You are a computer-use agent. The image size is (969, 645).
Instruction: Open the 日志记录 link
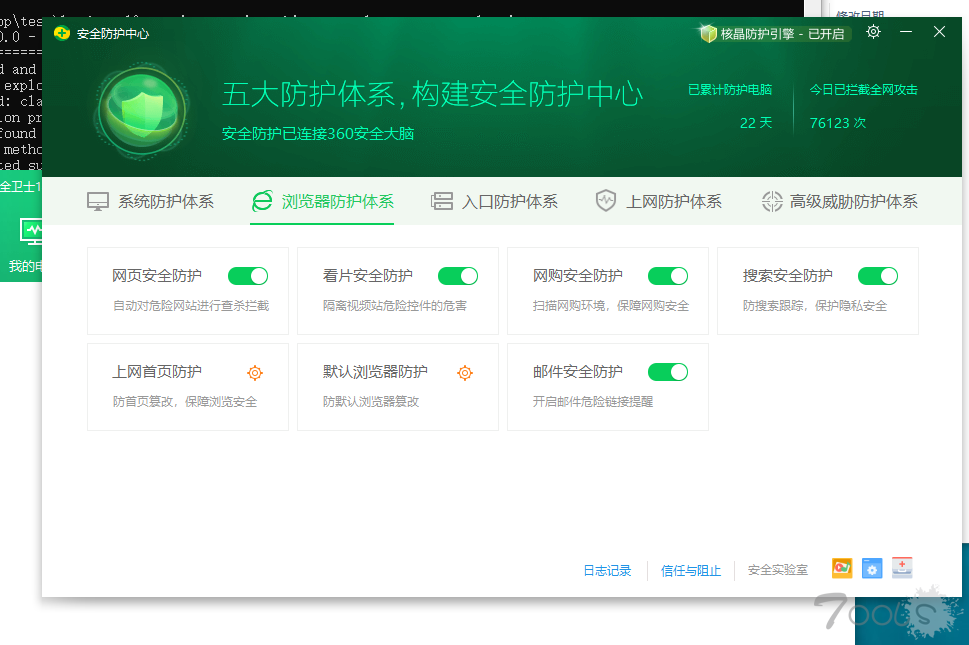coord(607,570)
